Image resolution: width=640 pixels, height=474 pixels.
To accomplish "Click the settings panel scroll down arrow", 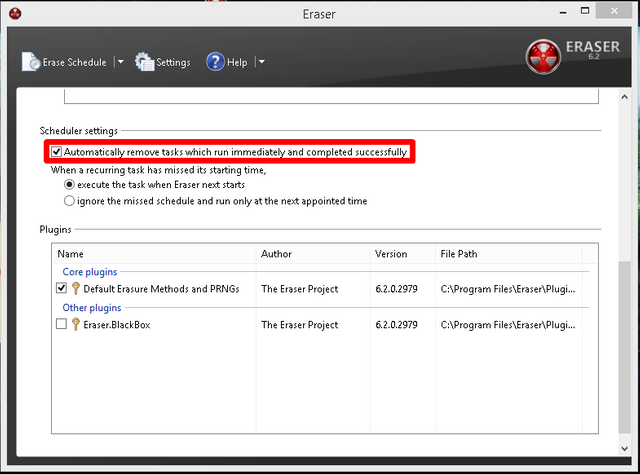I will (624, 448).
